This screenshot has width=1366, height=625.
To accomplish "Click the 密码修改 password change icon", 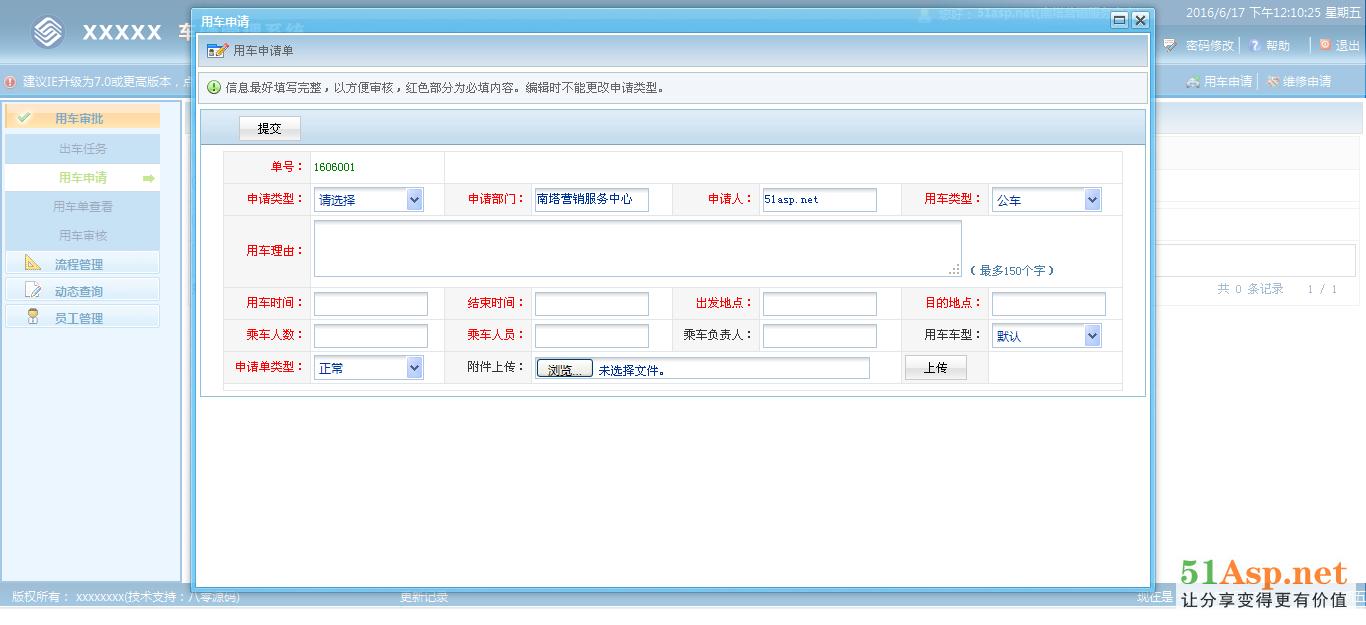I will [1169, 45].
